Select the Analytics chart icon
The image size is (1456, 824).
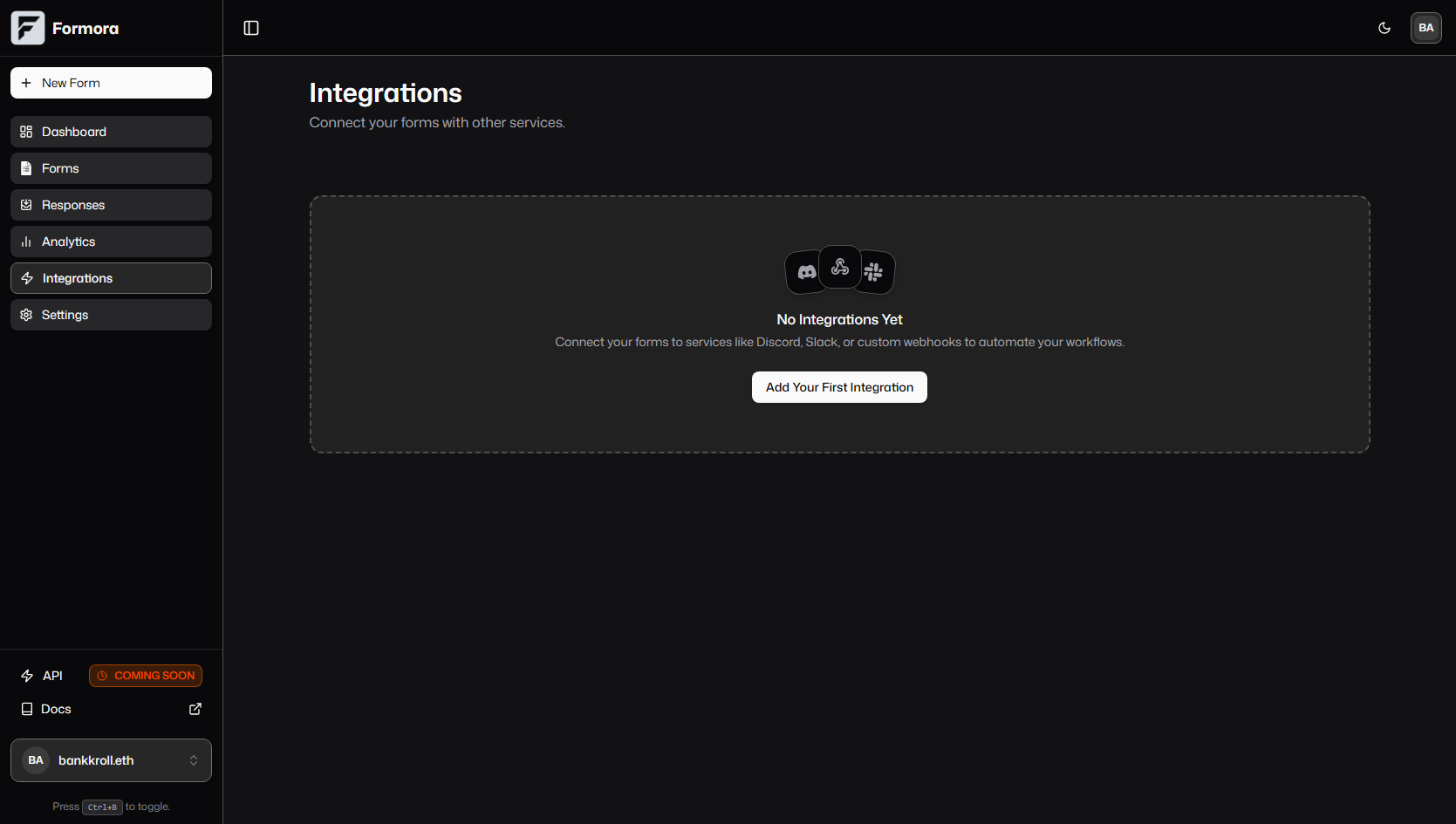[x=26, y=241]
